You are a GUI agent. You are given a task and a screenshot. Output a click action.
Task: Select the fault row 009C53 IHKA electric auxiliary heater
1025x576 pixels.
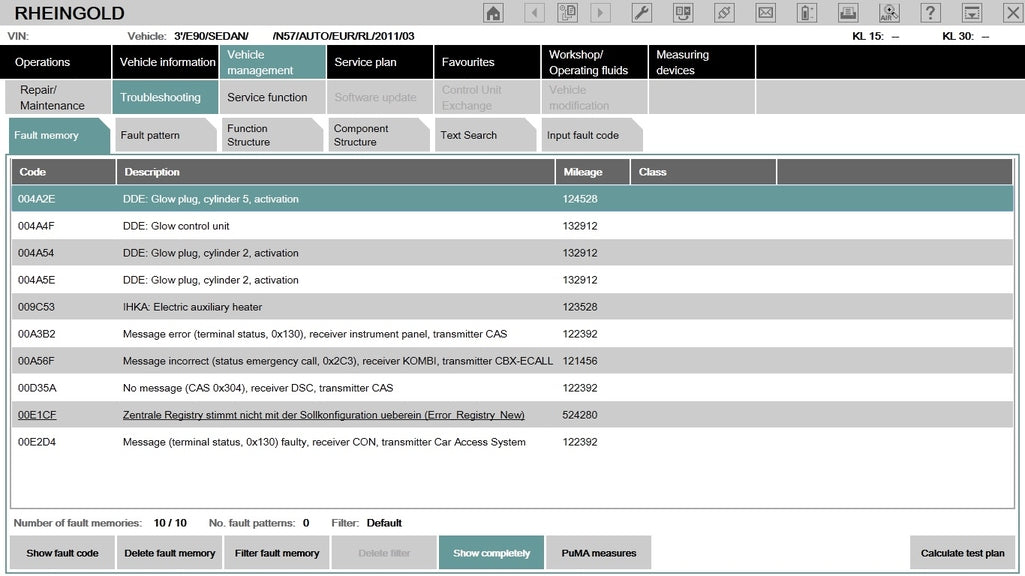click(x=300, y=307)
